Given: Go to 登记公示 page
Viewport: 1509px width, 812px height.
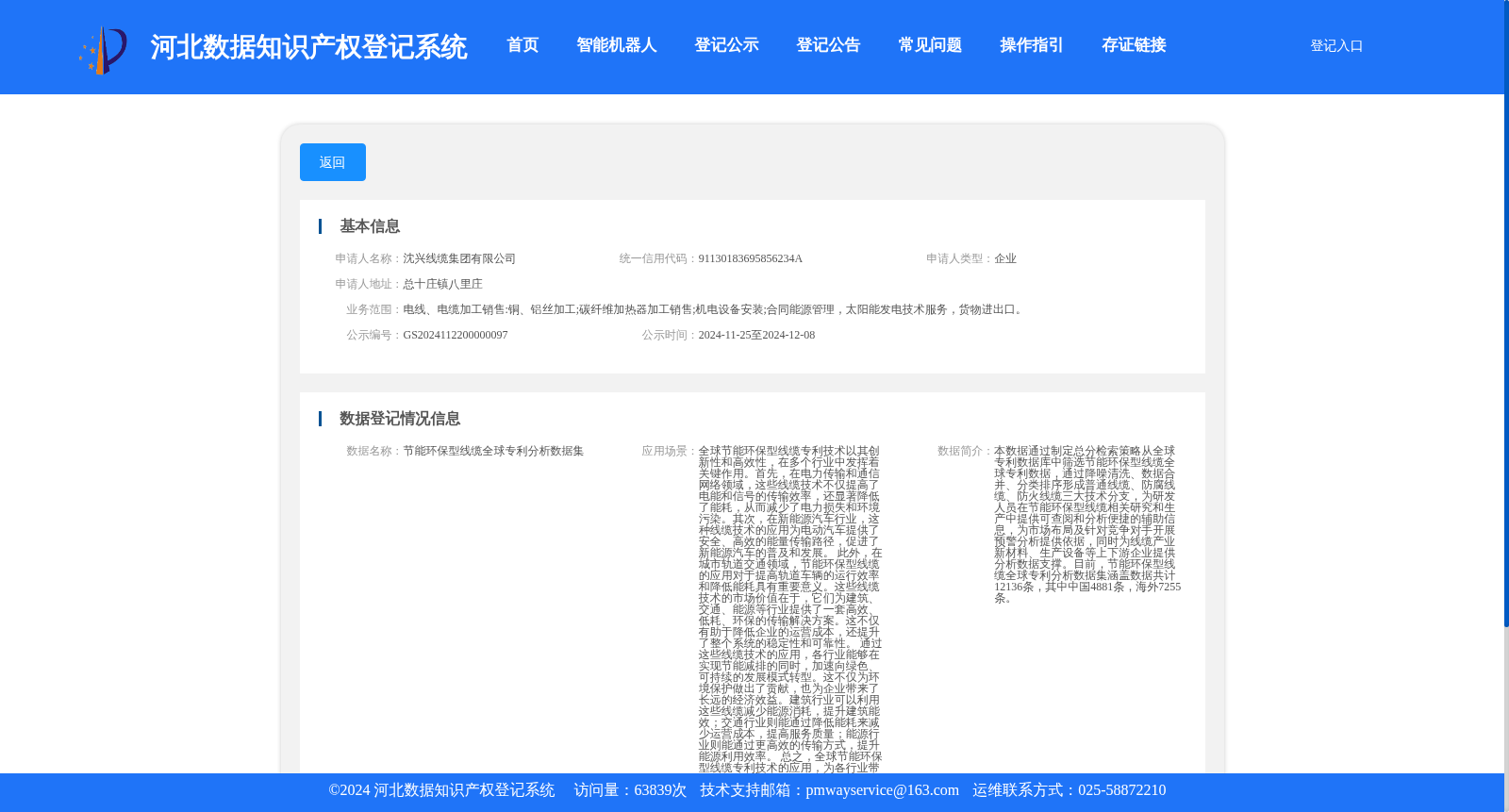Looking at the screenshot, I should pyautogui.click(x=726, y=45).
